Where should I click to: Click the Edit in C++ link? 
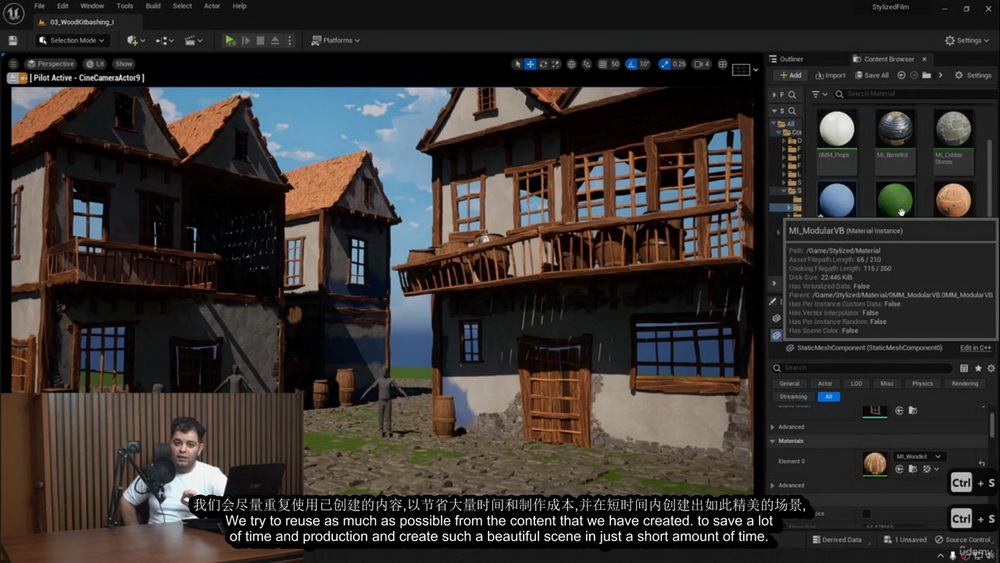tap(976, 348)
